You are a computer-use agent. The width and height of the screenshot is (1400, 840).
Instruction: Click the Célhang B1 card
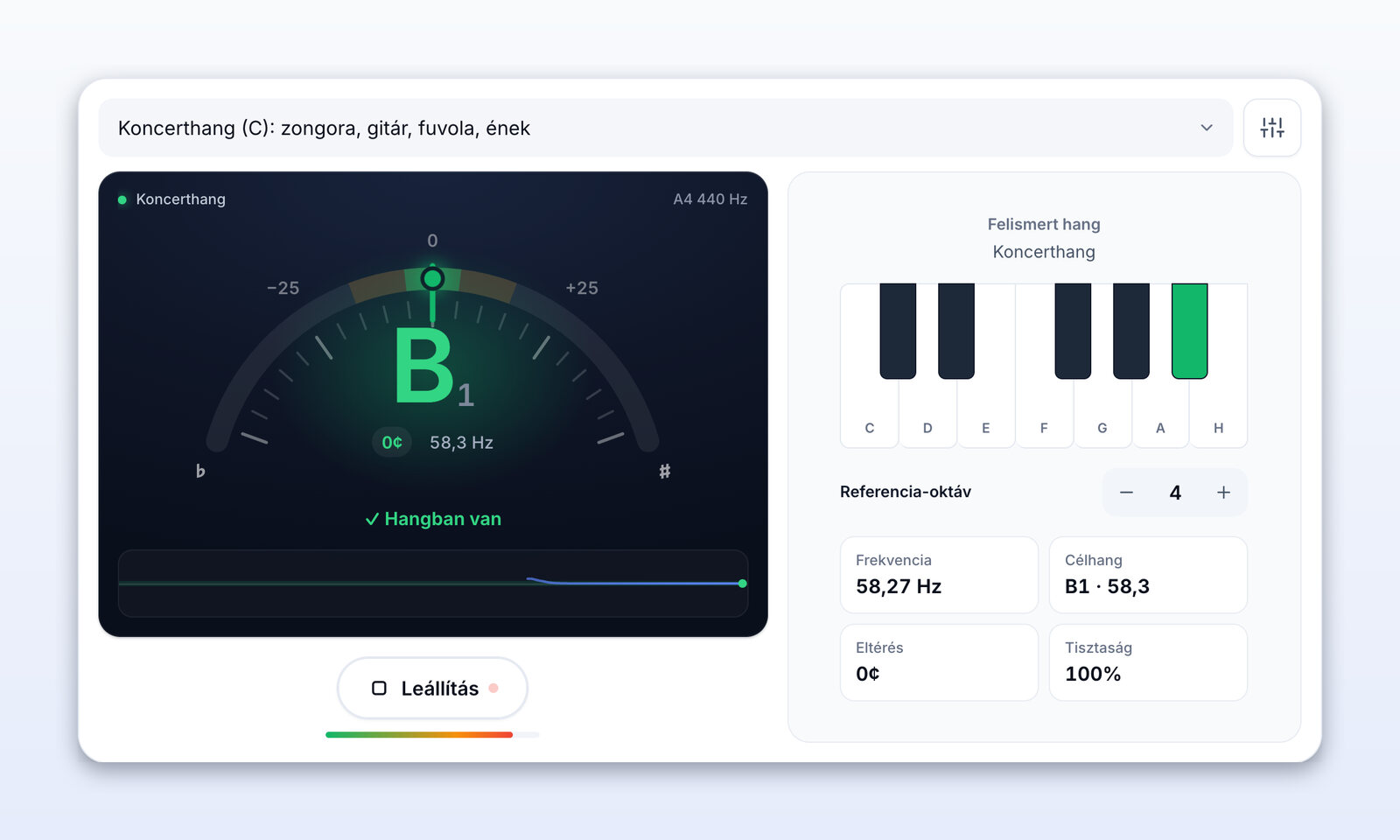pos(1148,575)
